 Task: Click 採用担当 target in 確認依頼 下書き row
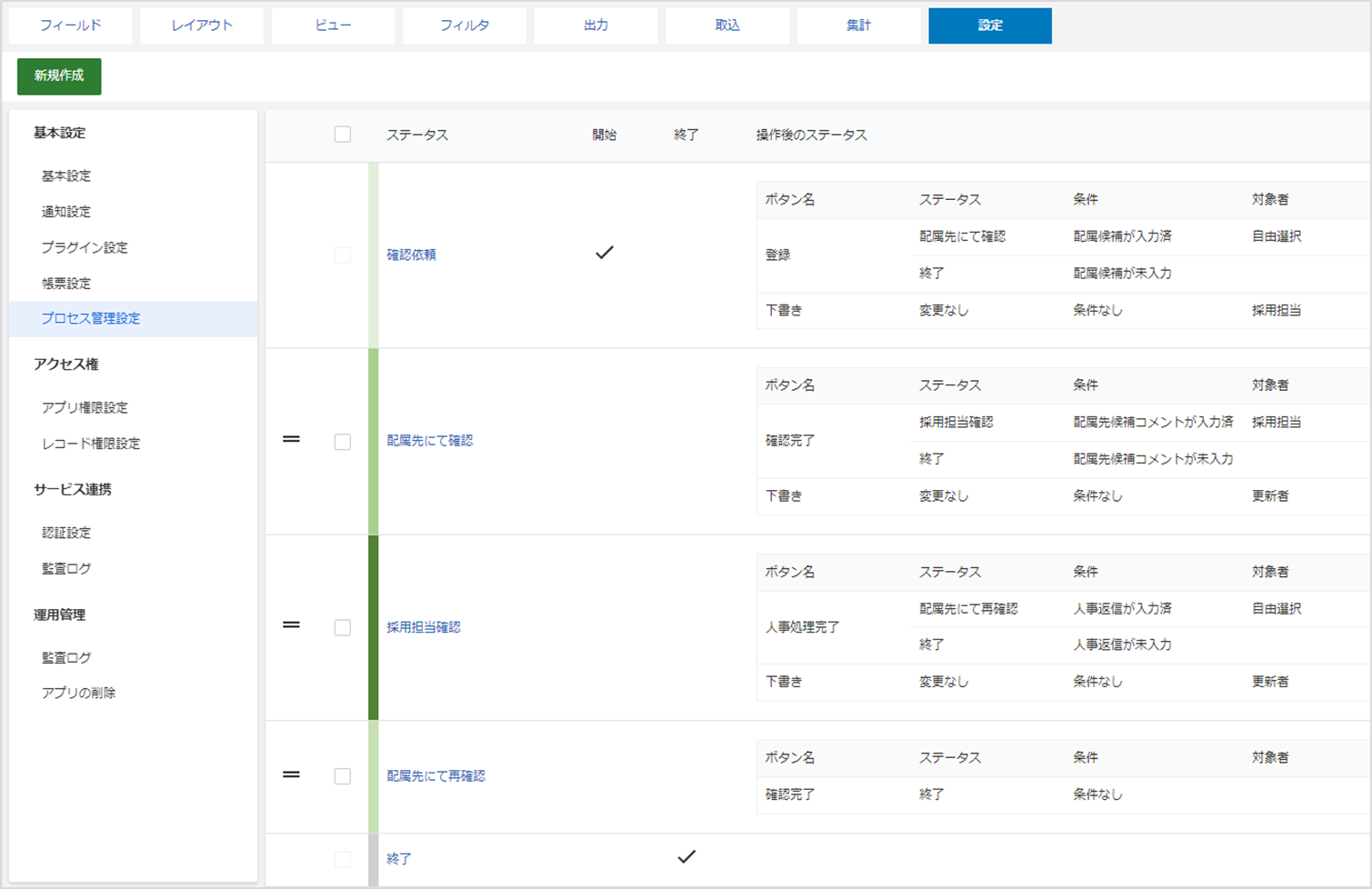pos(1276,310)
